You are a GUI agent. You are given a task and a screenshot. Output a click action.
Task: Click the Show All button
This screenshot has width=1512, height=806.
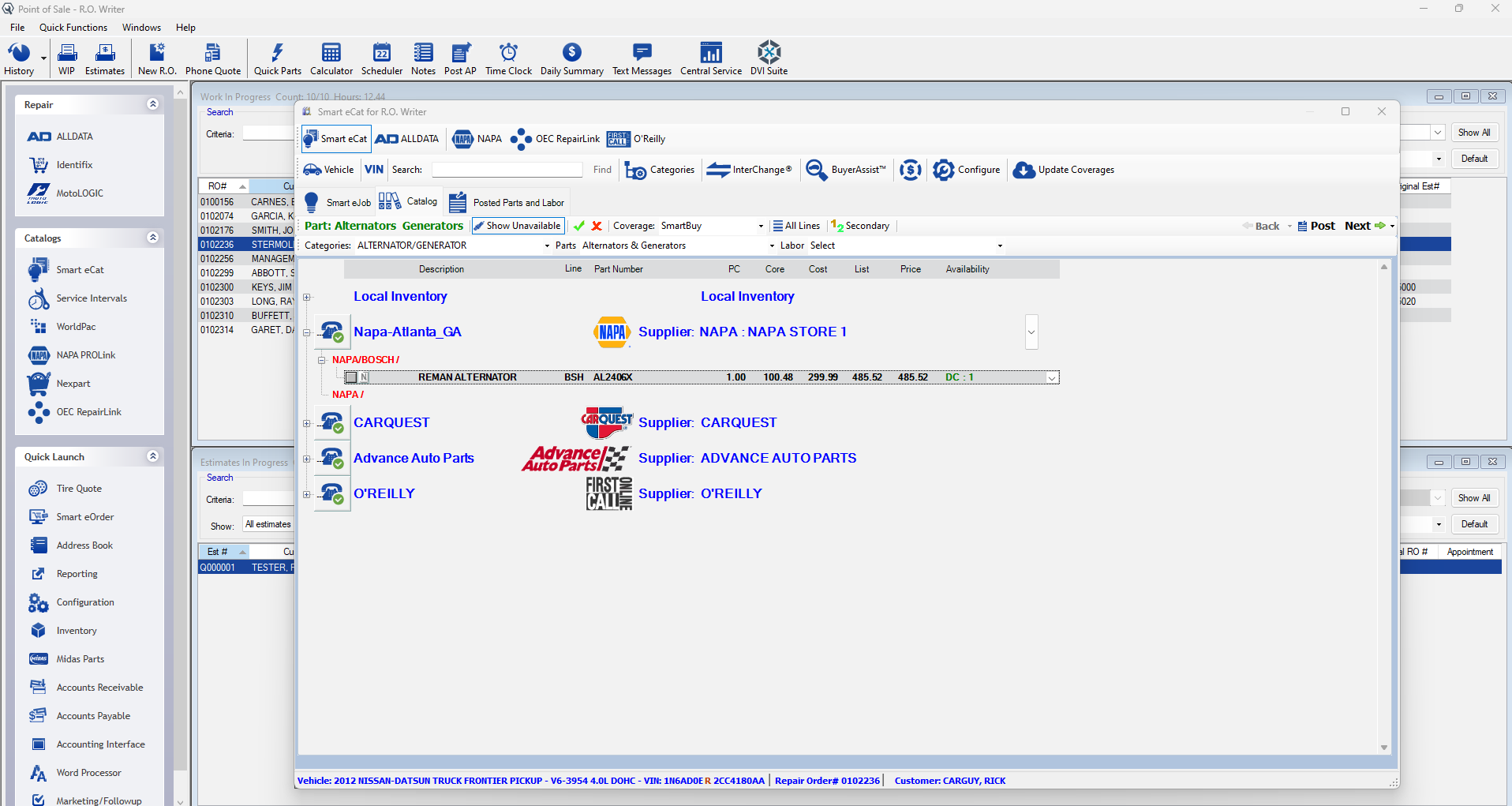(x=1473, y=132)
